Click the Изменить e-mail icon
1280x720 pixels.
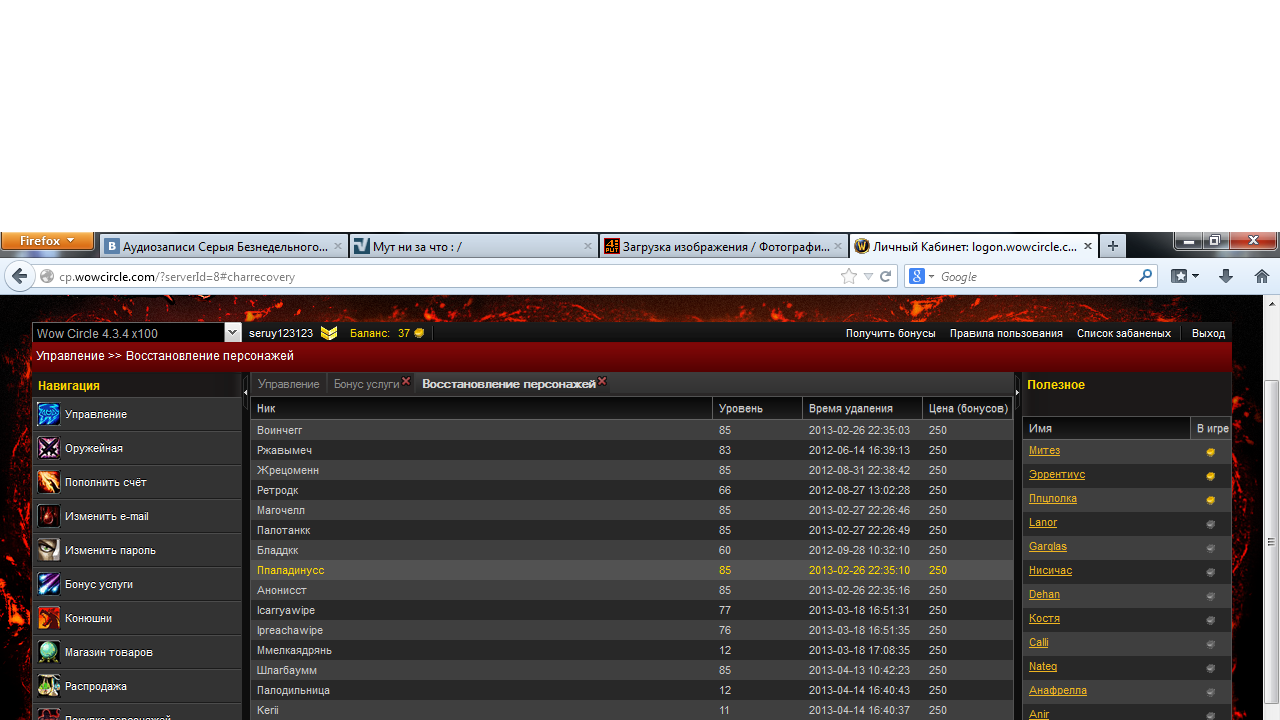tap(48, 516)
